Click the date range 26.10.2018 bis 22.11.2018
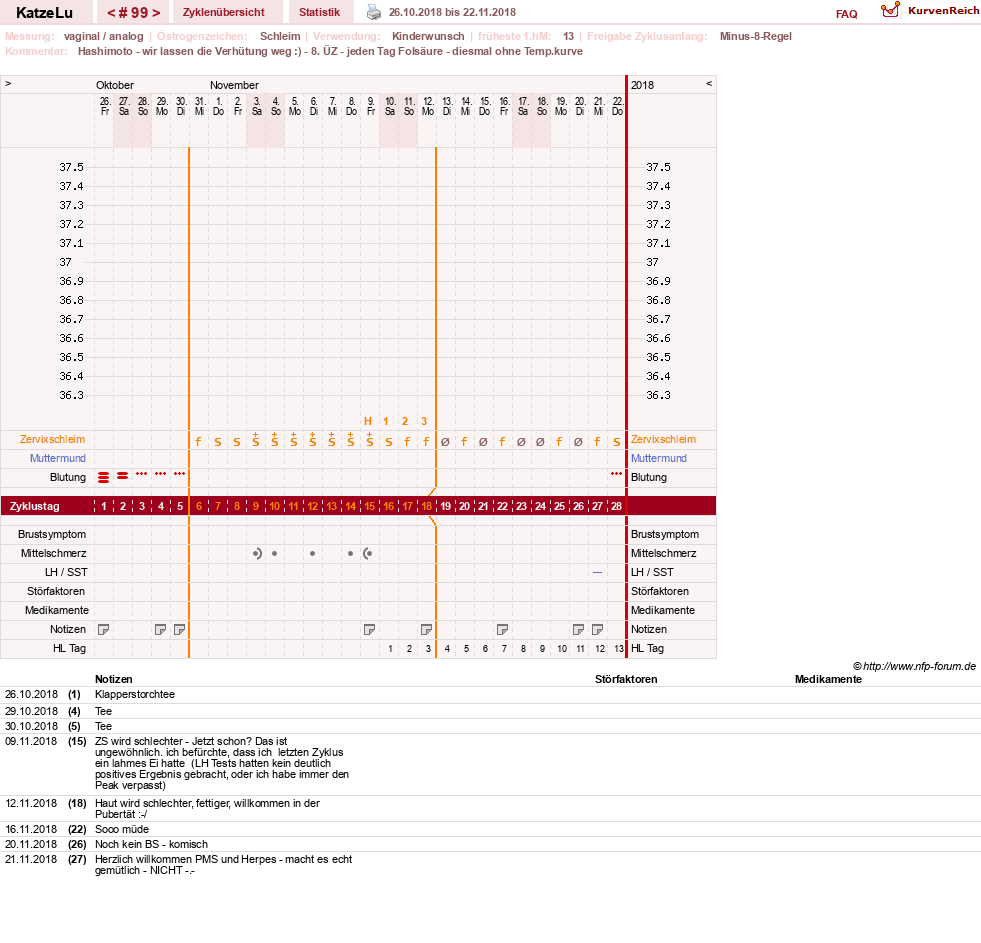The height and width of the screenshot is (943, 981). pyautogui.click(x=452, y=12)
